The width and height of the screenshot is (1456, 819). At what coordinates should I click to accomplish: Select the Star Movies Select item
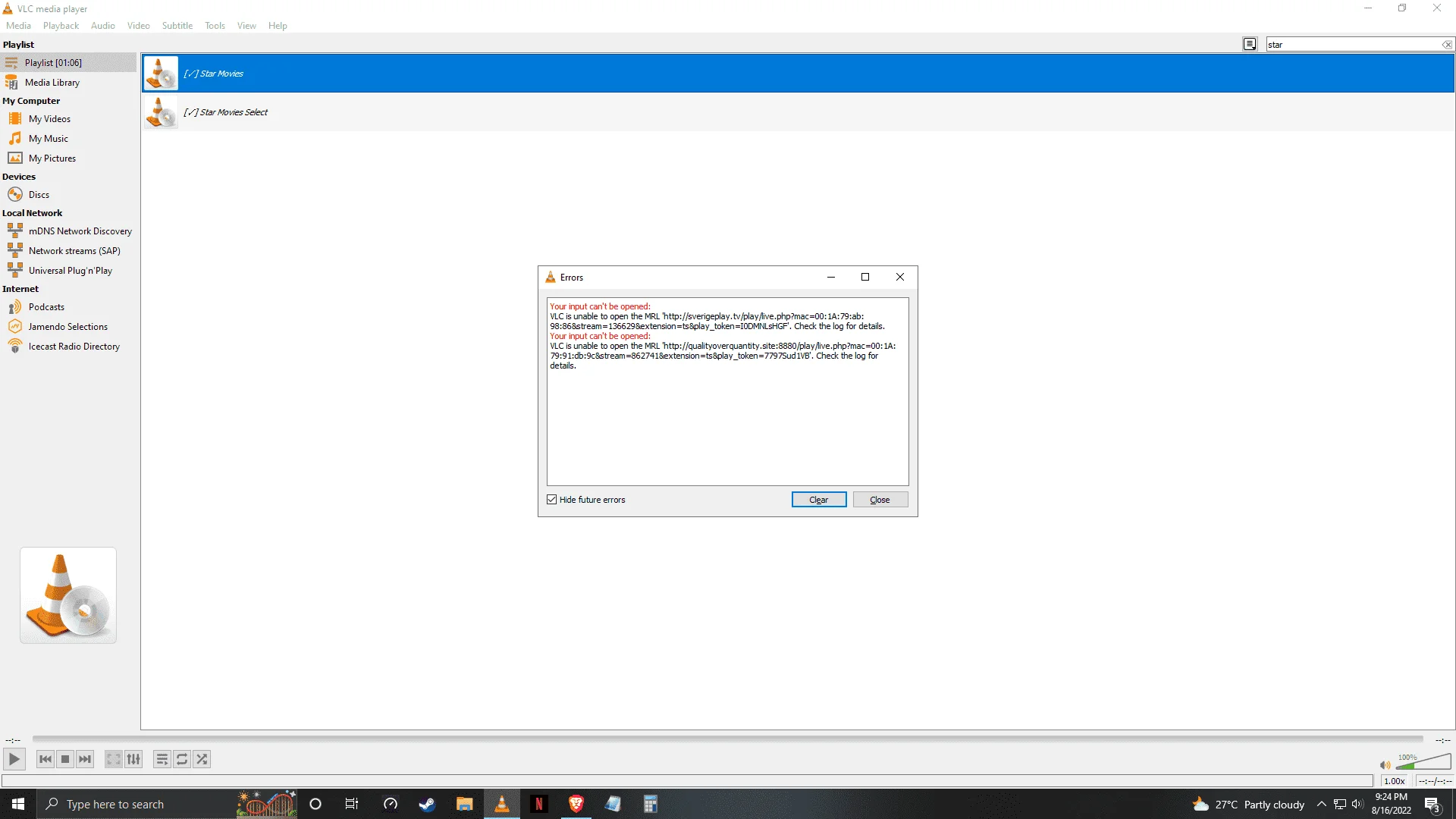pos(798,112)
